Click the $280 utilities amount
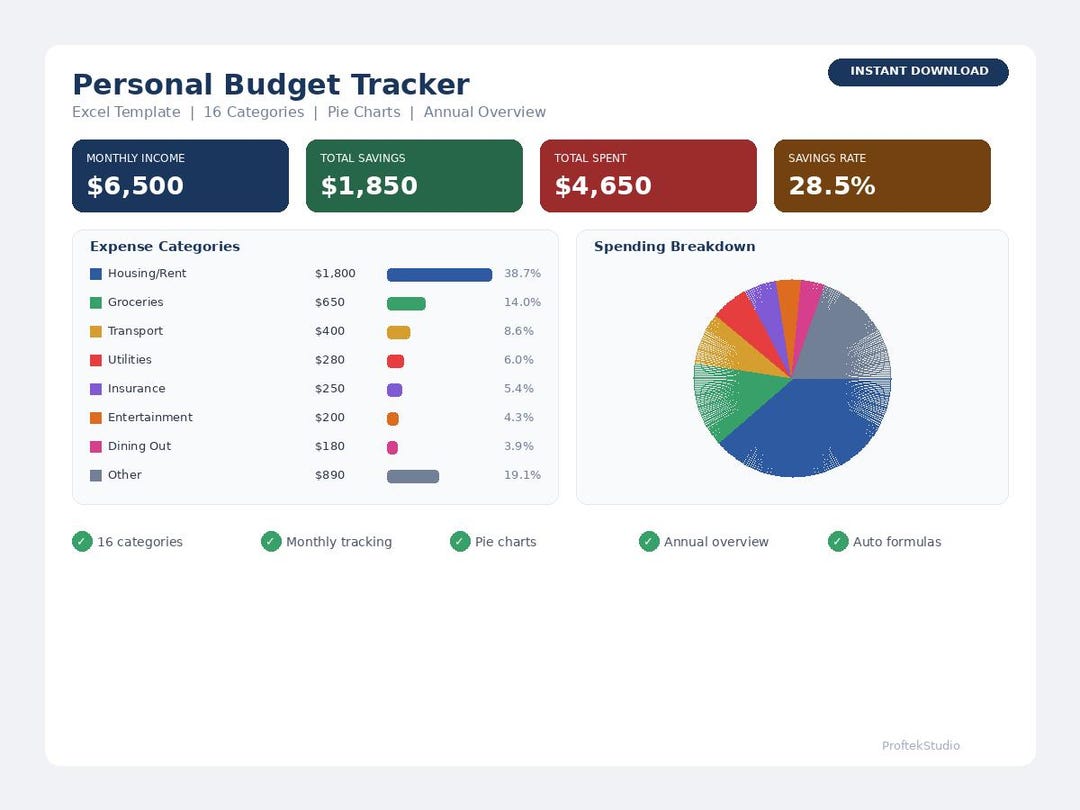Image resolution: width=1080 pixels, height=810 pixels. point(330,360)
